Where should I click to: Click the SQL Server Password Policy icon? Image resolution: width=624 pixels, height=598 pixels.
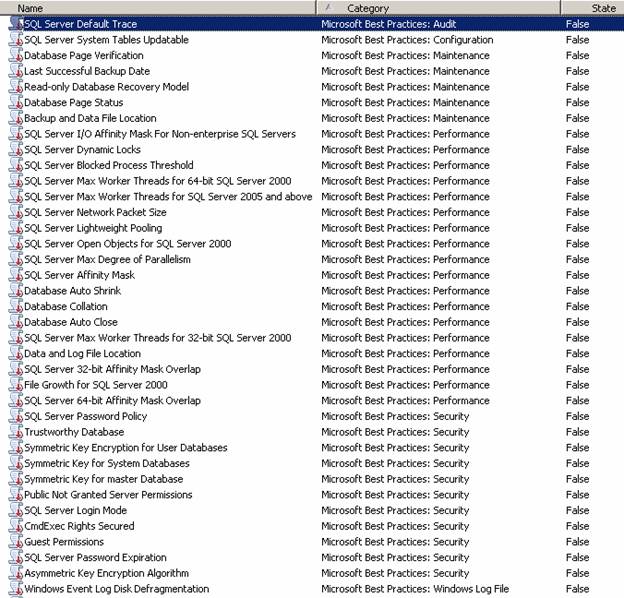(16, 416)
